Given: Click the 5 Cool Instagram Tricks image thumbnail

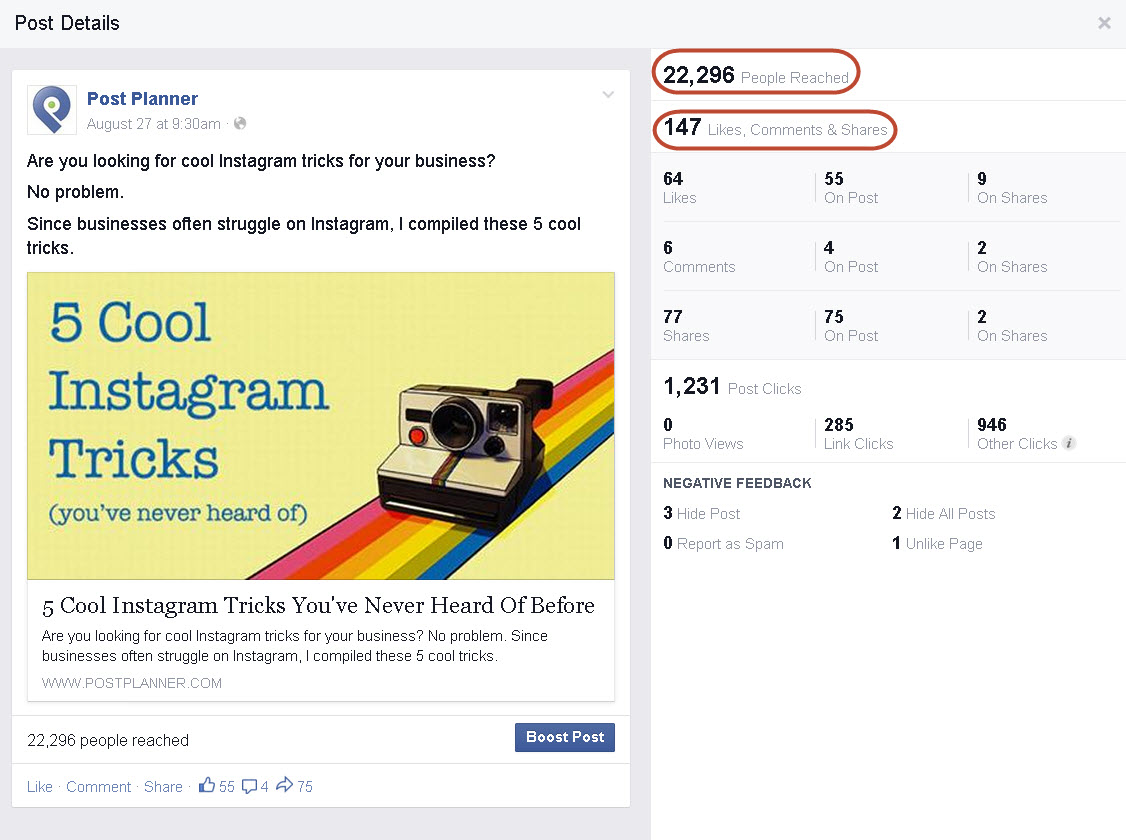Looking at the screenshot, I should [320, 425].
